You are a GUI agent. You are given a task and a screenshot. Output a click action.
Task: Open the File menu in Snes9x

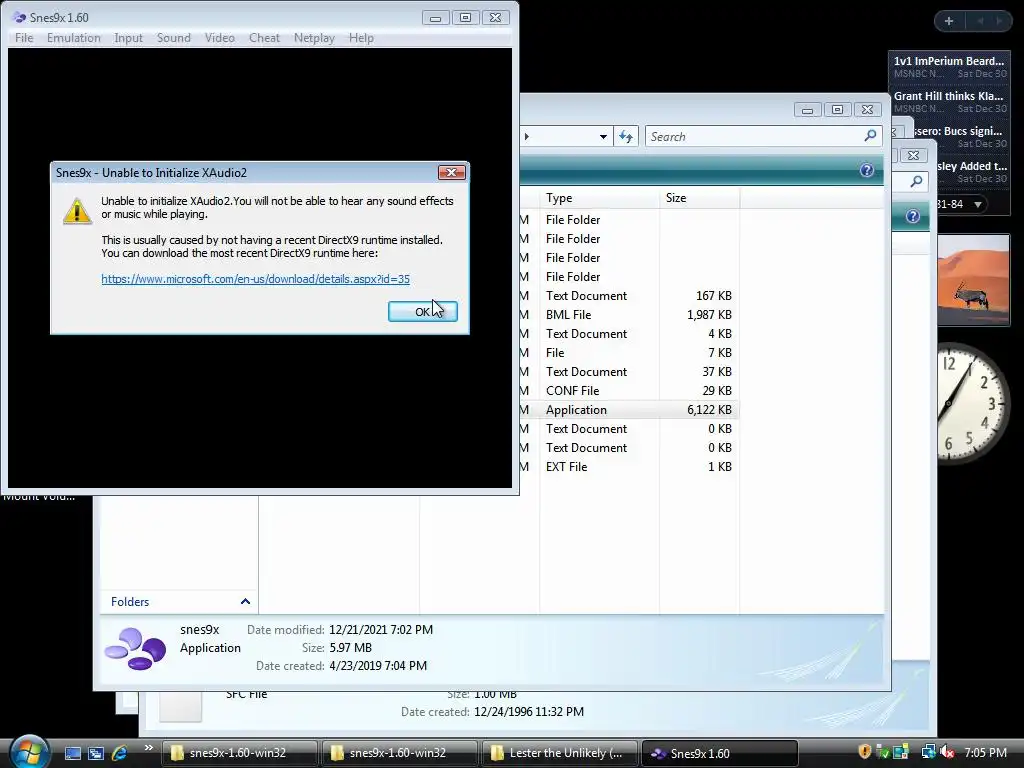pyautogui.click(x=24, y=38)
